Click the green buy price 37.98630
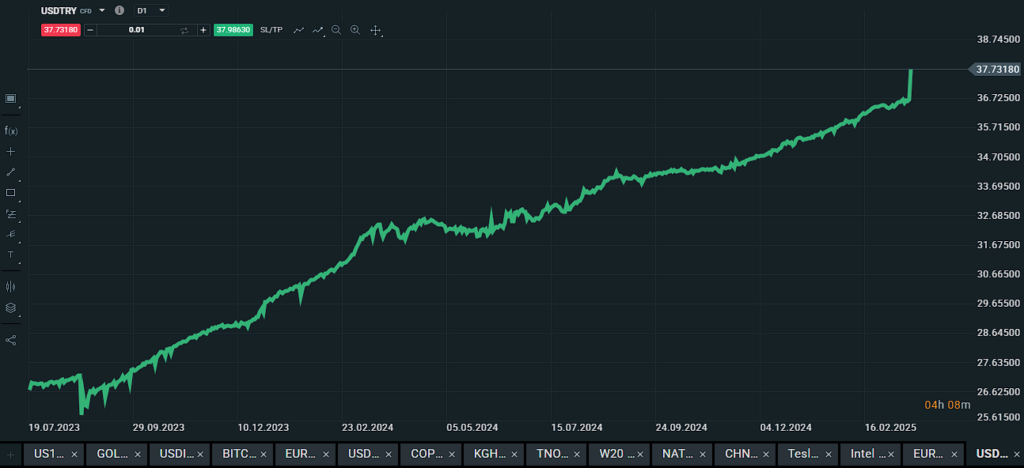This screenshot has width=1024, height=468. [233, 30]
